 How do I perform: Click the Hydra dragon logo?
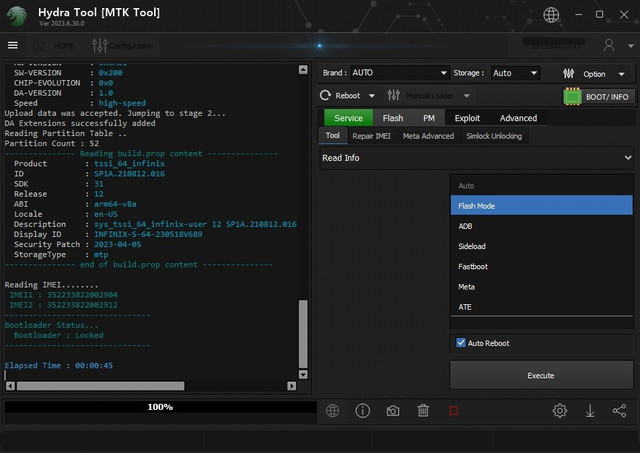point(17,16)
